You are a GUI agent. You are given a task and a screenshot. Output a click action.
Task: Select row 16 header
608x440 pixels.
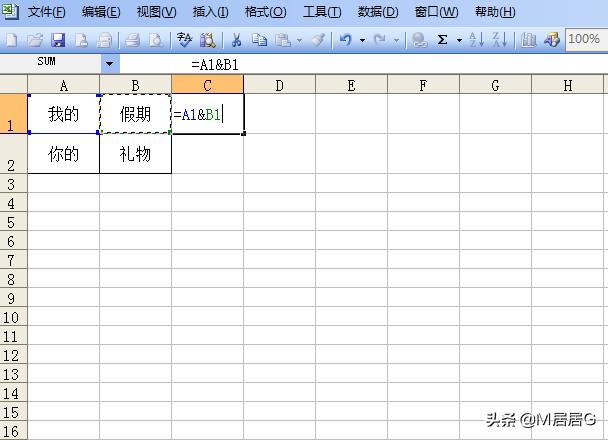(x=14, y=430)
